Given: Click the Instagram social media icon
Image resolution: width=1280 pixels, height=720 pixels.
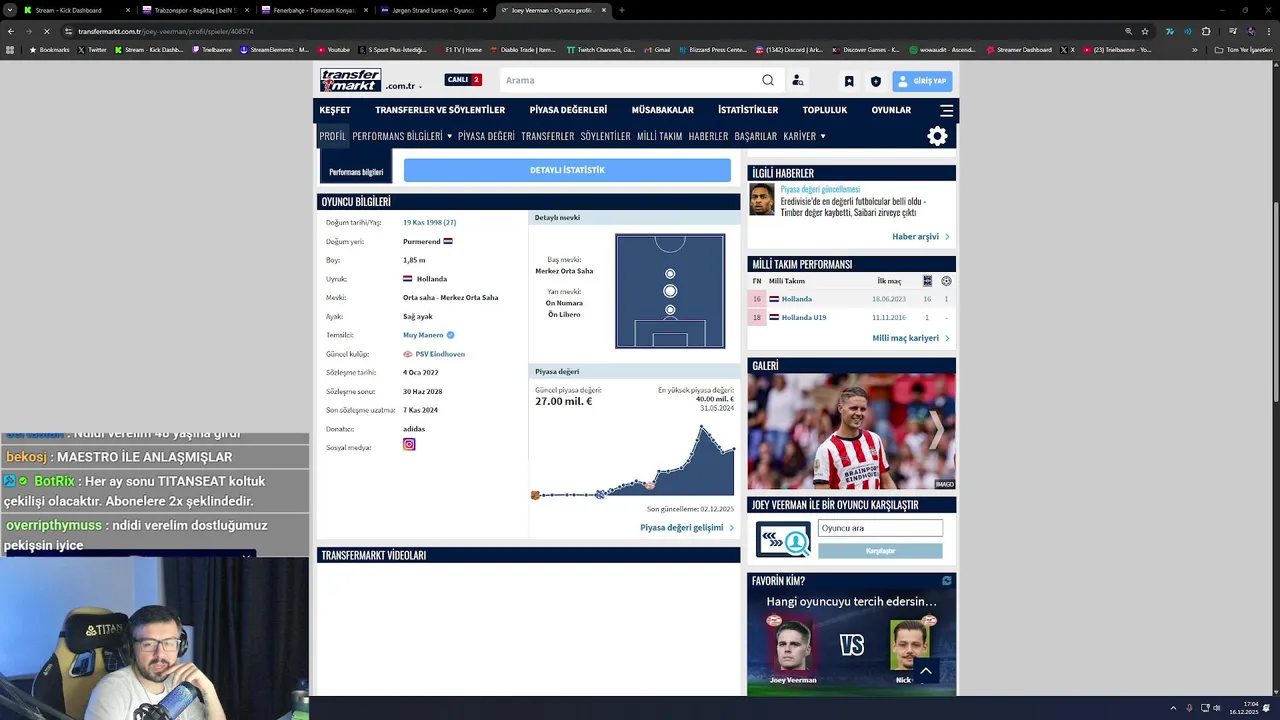Looking at the screenshot, I should (x=409, y=444).
